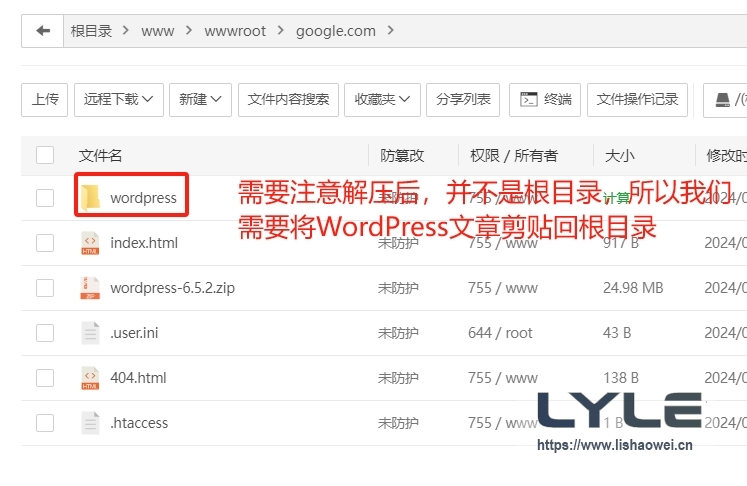
Task: Open the wordpress folder icon
Action: 90,197
